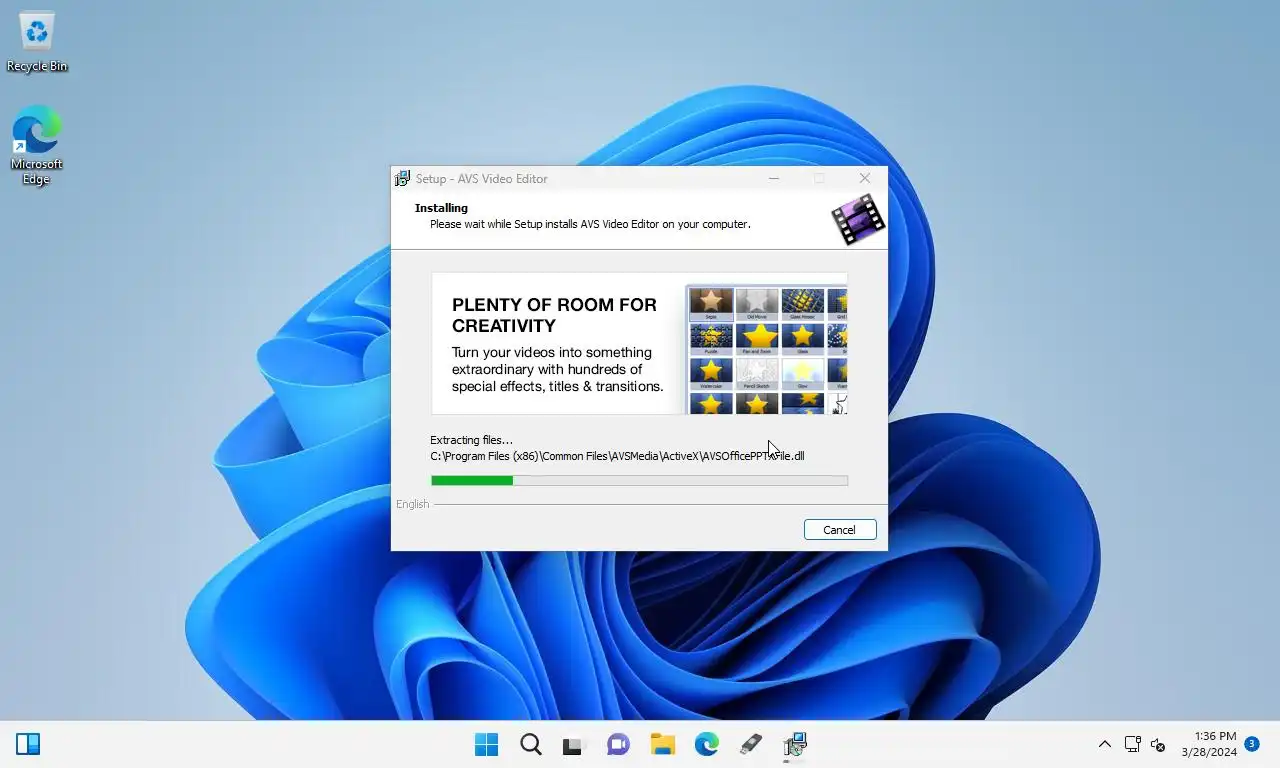This screenshot has width=1280, height=768.
Task: Click the "English" language label
Action: pyautogui.click(x=412, y=504)
